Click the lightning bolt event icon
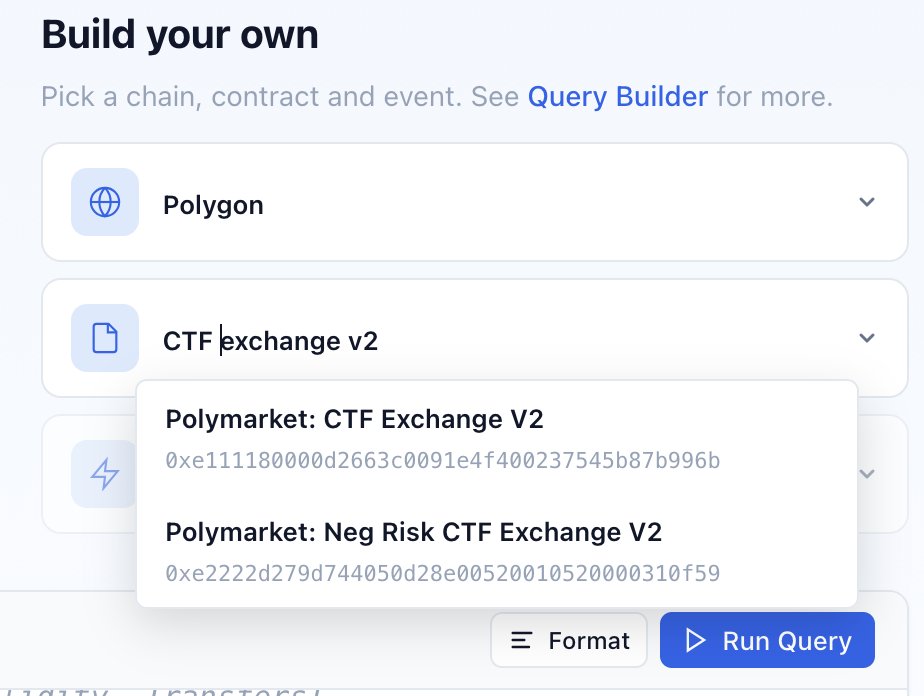Image resolution: width=924 pixels, height=696 pixels. point(105,473)
